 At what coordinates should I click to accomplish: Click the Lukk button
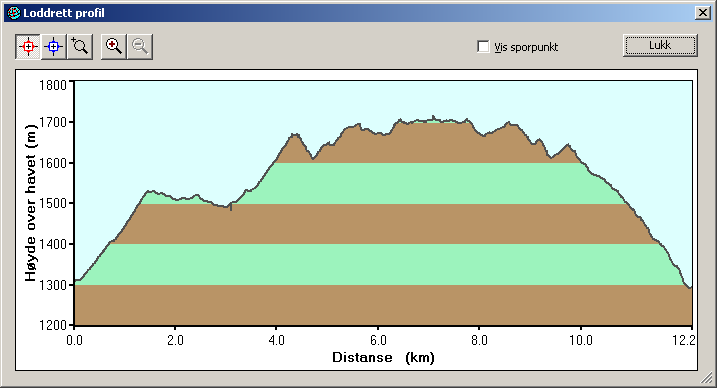pyautogui.click(x=660, y=46)
